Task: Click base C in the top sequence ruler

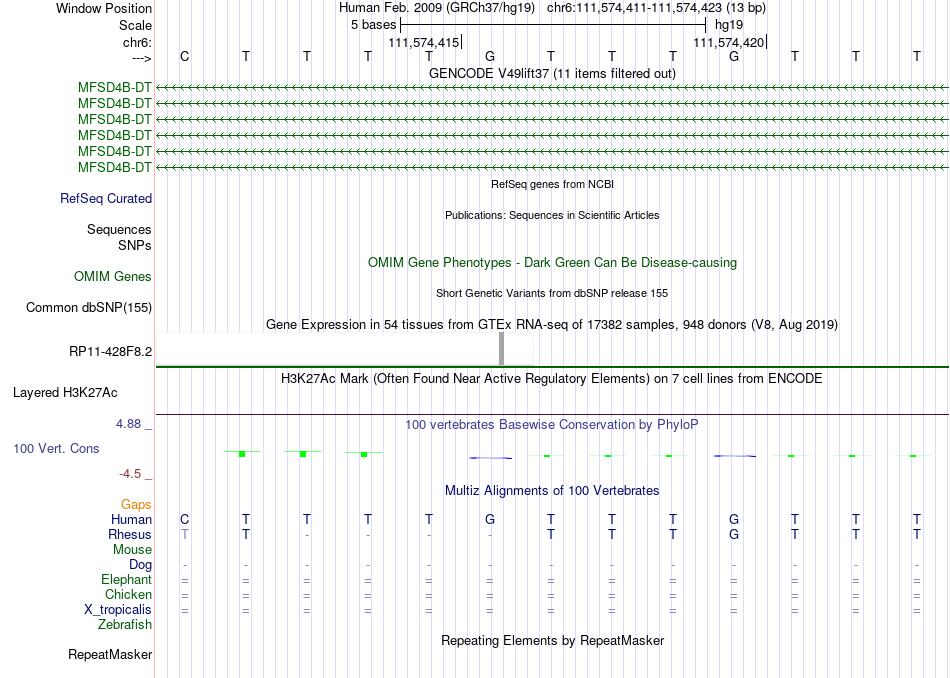Action: [185, 56]
